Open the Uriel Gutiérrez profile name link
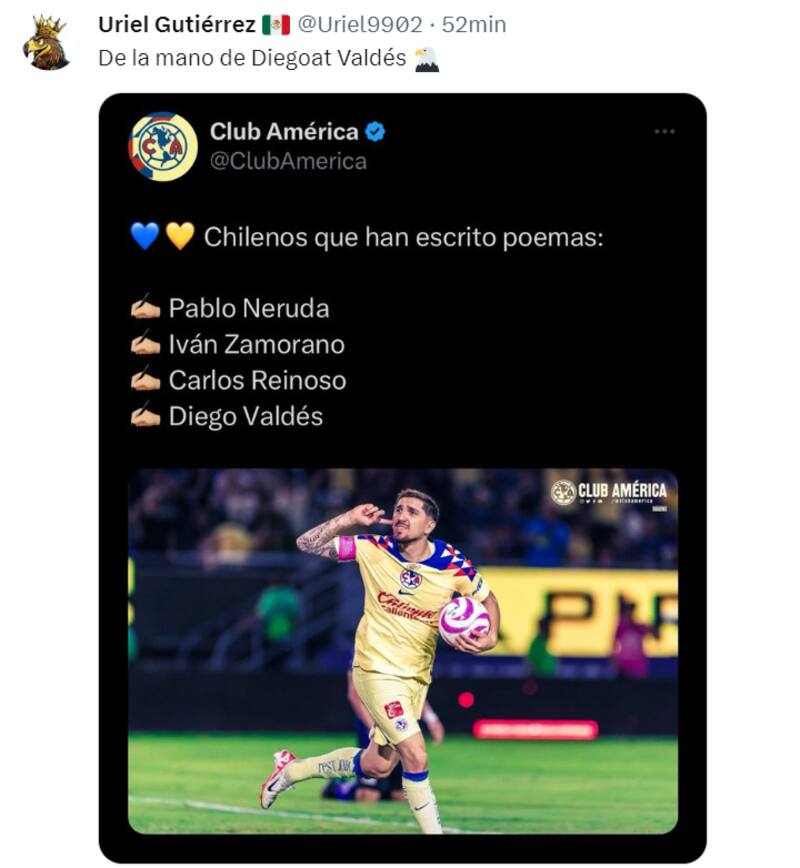The width and height of the screenshot is (800, 868). [x=177, y=25]
